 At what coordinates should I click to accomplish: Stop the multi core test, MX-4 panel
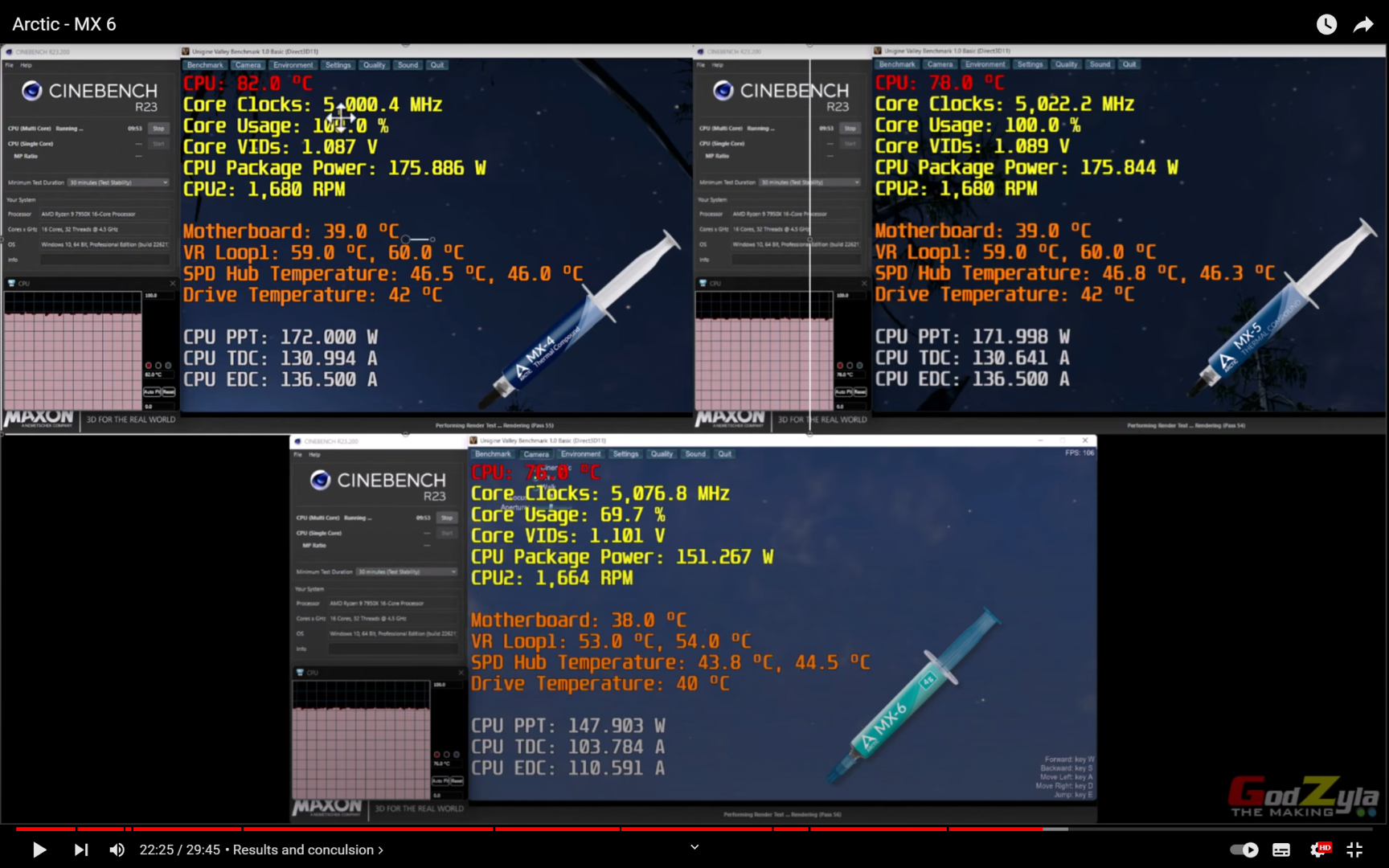pyautogui.click(x=158, y=129)
